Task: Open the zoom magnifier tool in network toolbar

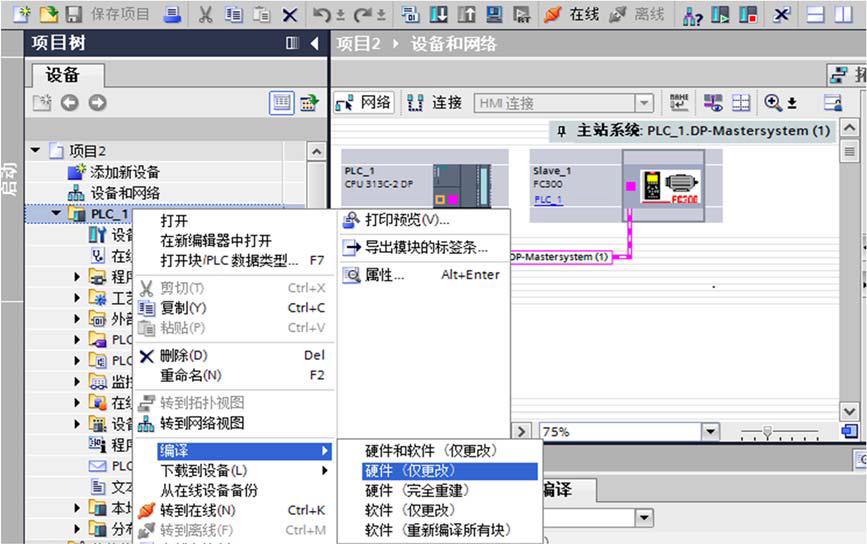Action: click(x=773, y=103)
